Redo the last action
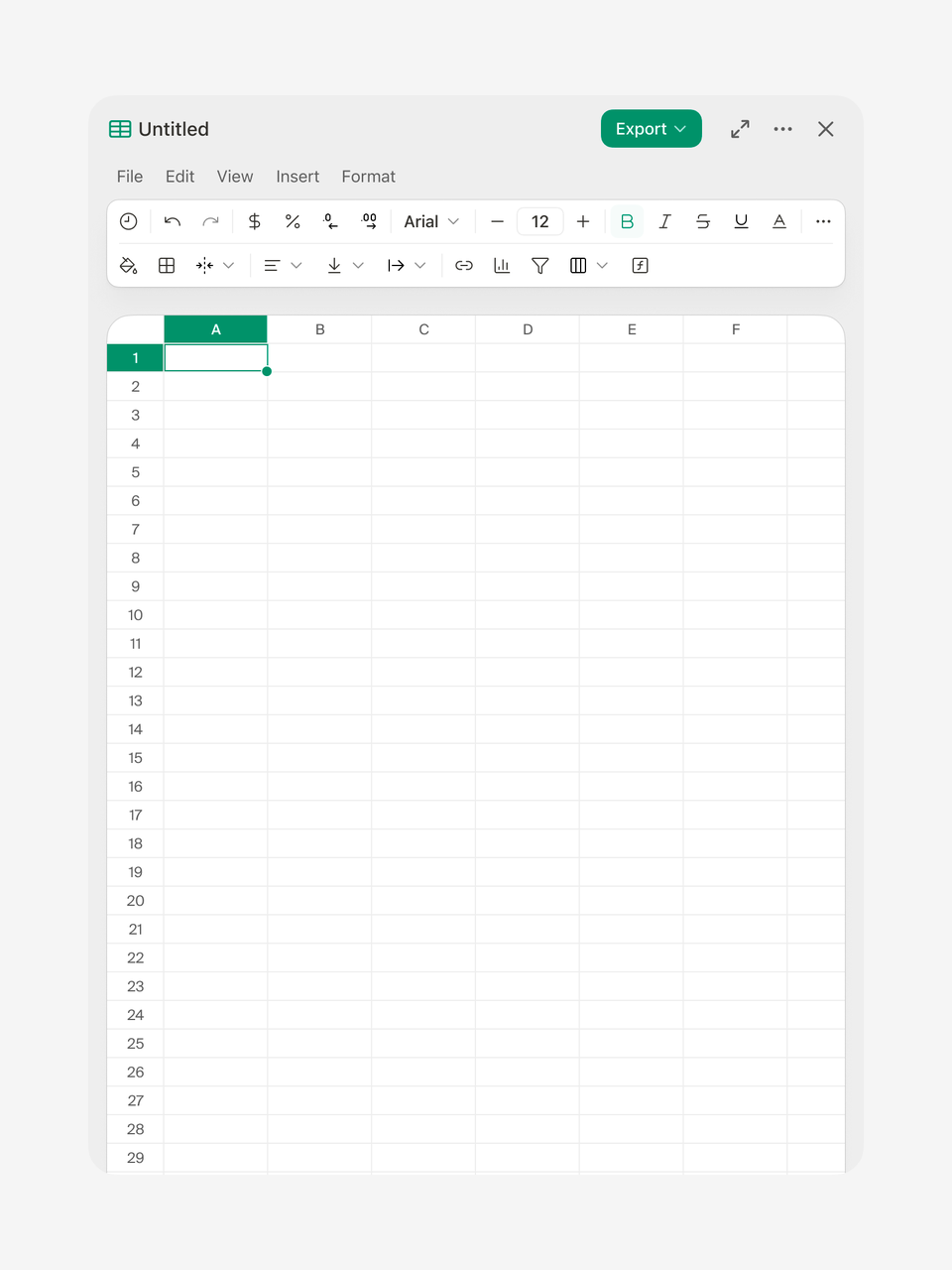This screenshot has height=1270, width=952. pos(210,221)
